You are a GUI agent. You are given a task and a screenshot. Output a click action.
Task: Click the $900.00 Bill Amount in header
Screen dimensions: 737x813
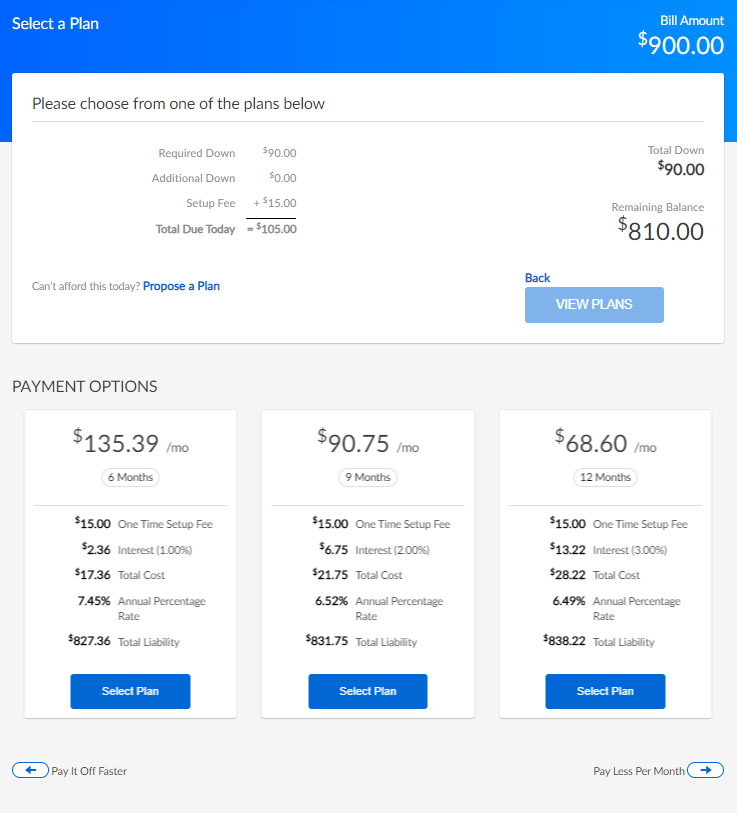tap(681, 45)
